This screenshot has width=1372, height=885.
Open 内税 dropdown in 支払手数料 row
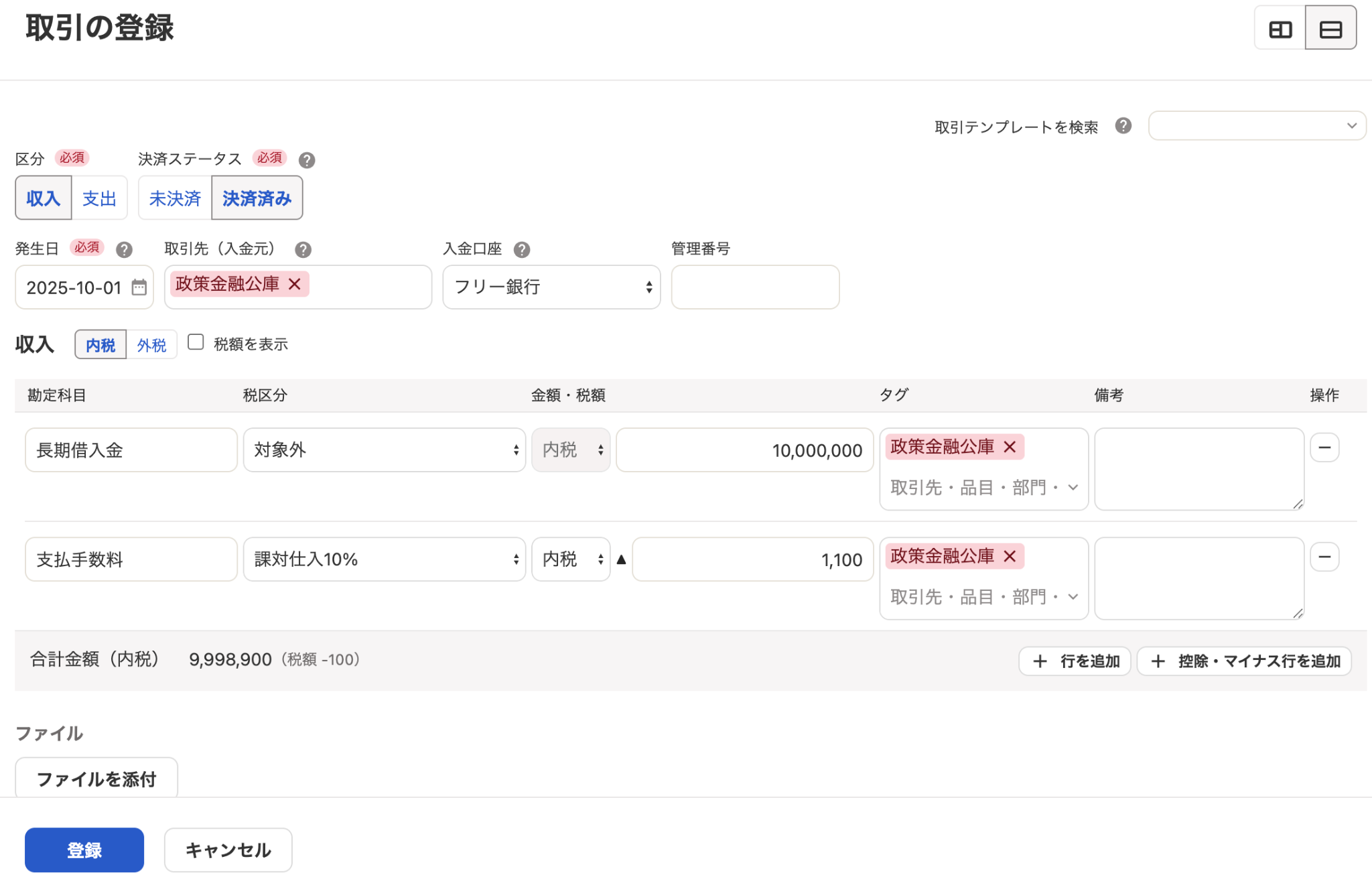(x=571, y=559)
